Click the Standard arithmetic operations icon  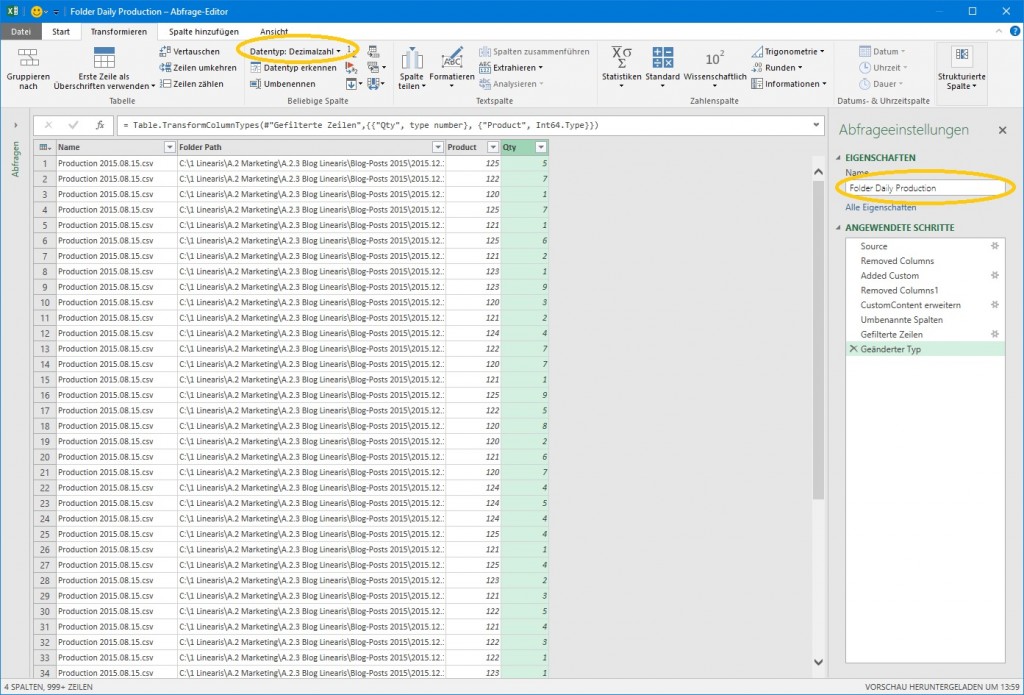click(x=662, y=58)
